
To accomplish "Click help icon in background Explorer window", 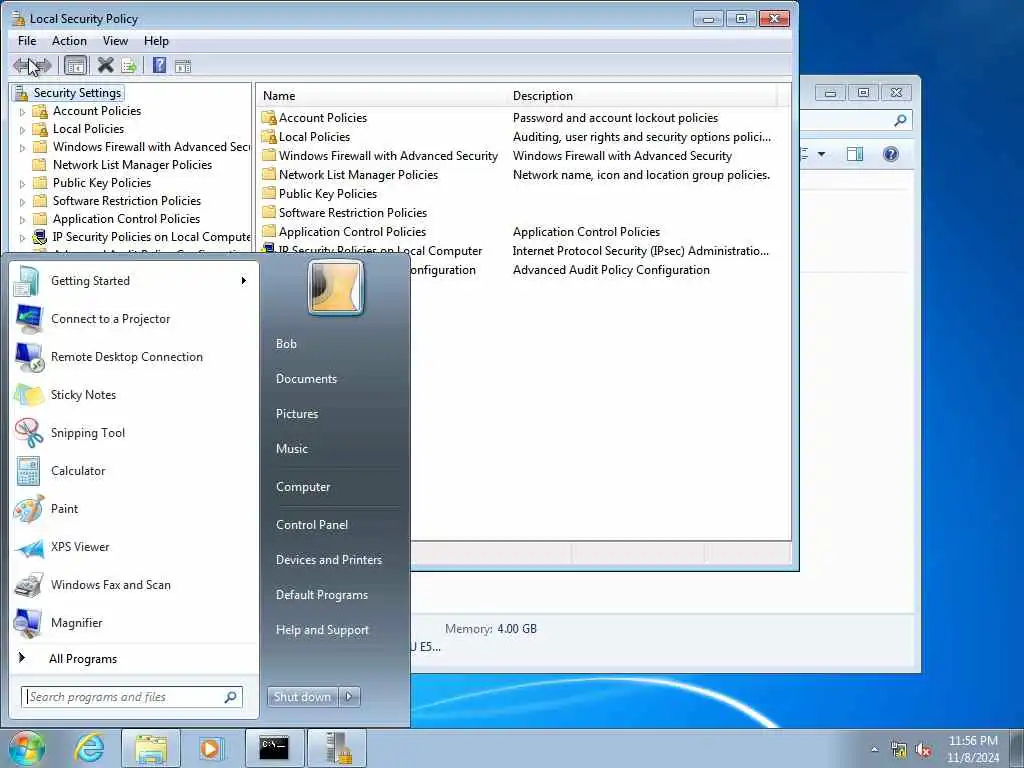I will click(x=891, y=154).
